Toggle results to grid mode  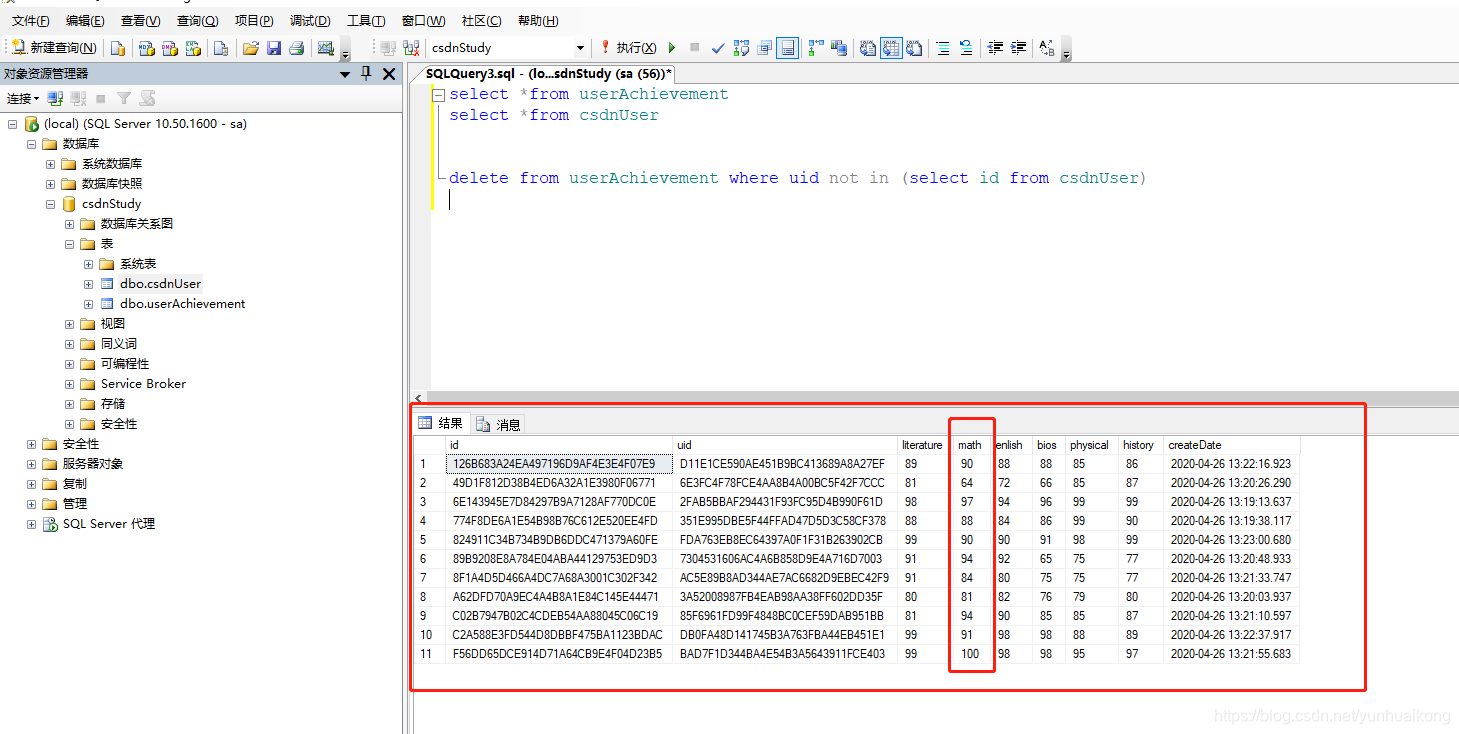(890, 47)
